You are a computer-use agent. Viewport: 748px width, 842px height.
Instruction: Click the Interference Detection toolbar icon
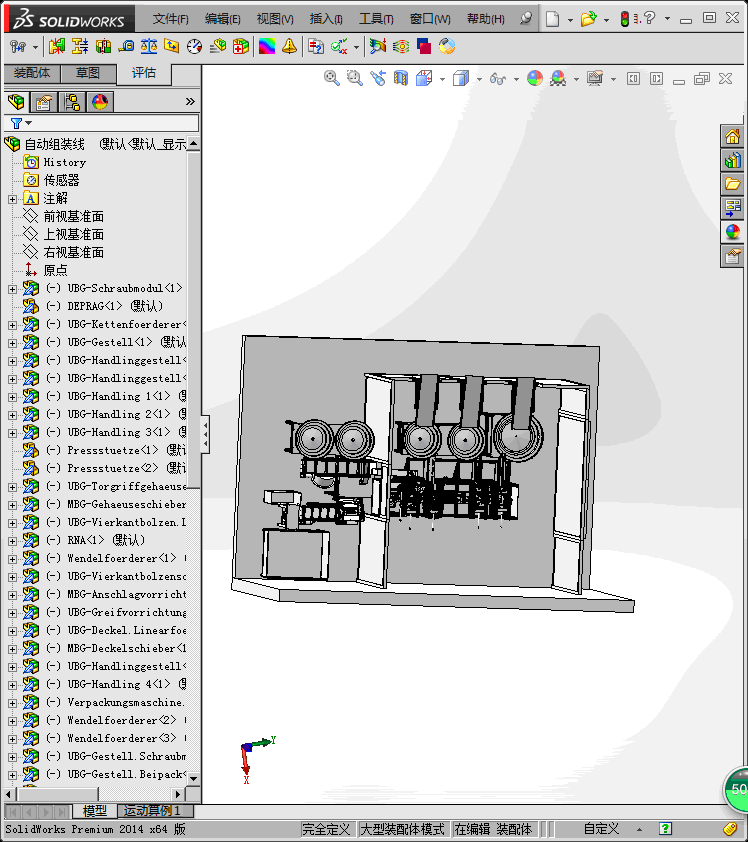(x=57, y=46)
